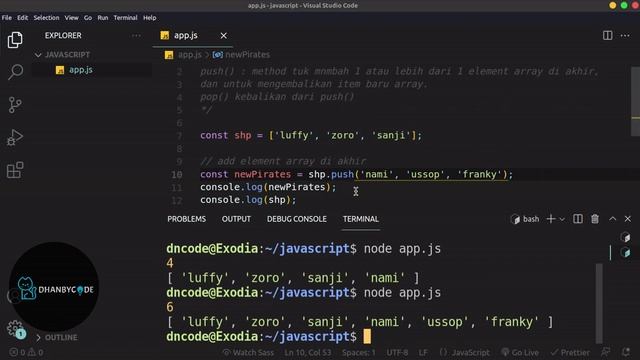Select the bash terminal label
This screenshot has width=640, height=360.
tap(525, 219)
